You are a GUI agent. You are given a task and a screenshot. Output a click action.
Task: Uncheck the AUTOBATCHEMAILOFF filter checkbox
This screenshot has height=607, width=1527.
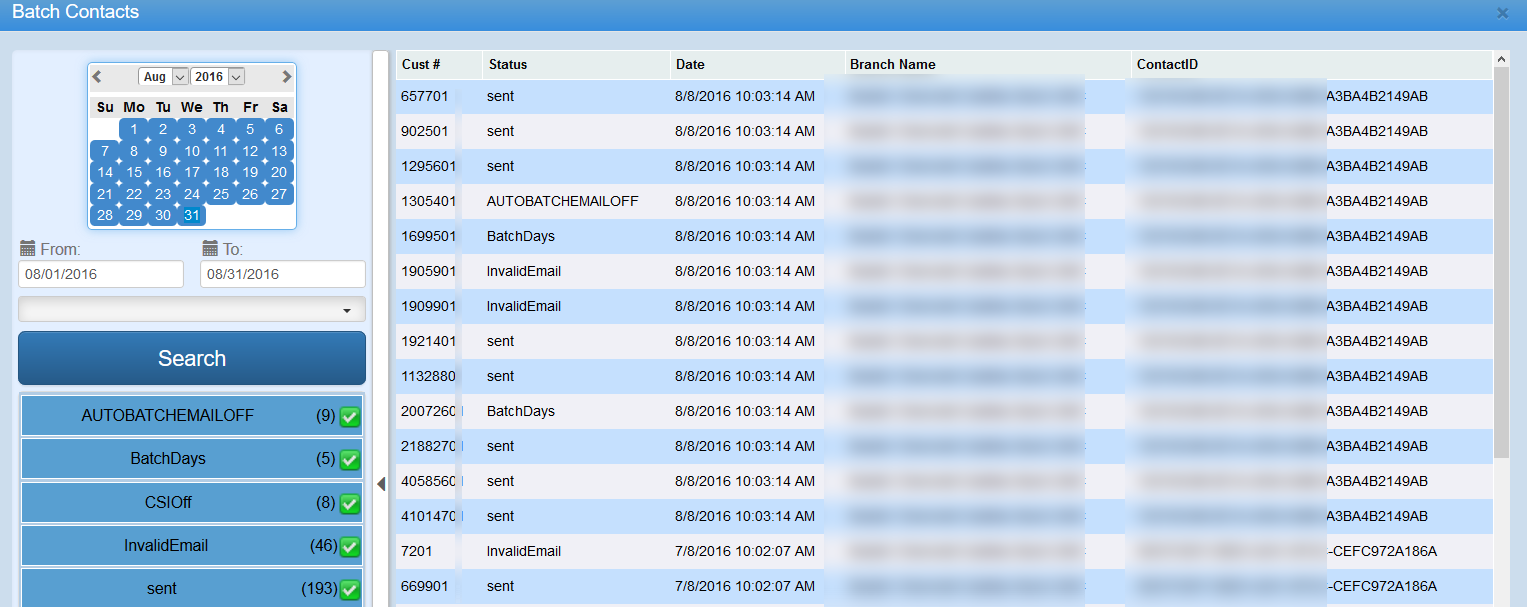click(350, 417)
